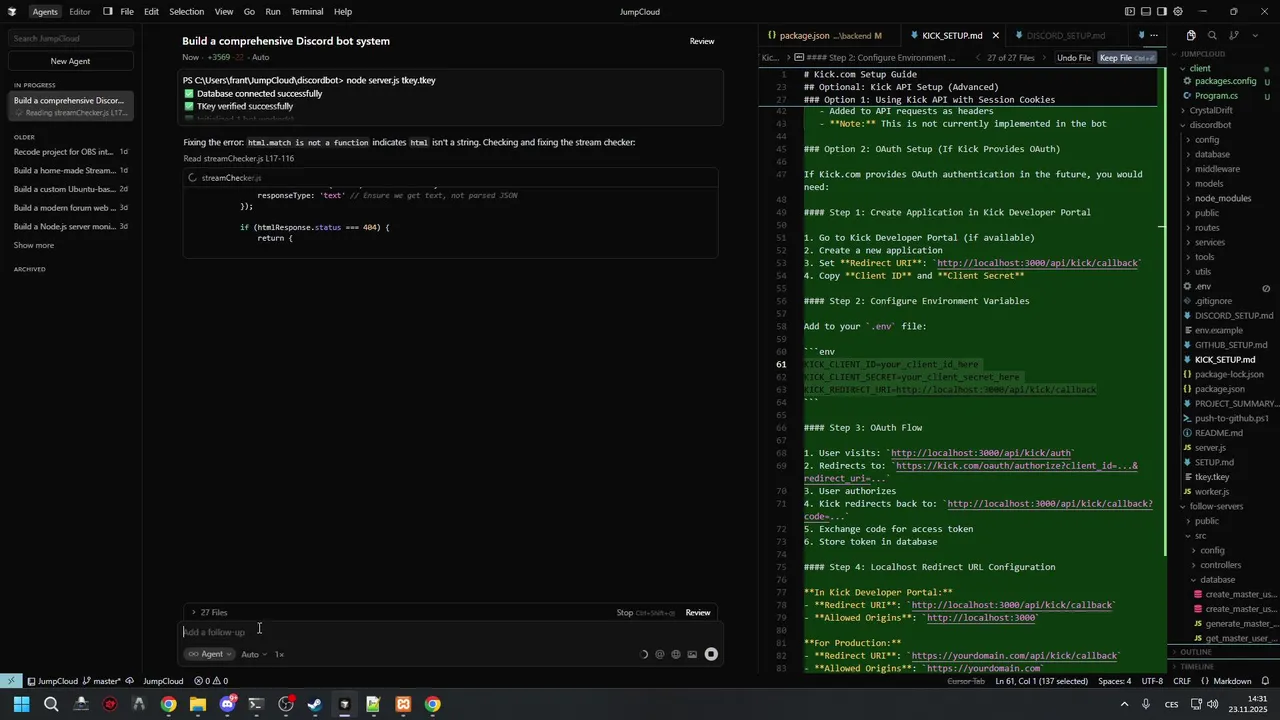
Task: Click the Spaces: 4 indentation setting
Action: point(1114,681)
